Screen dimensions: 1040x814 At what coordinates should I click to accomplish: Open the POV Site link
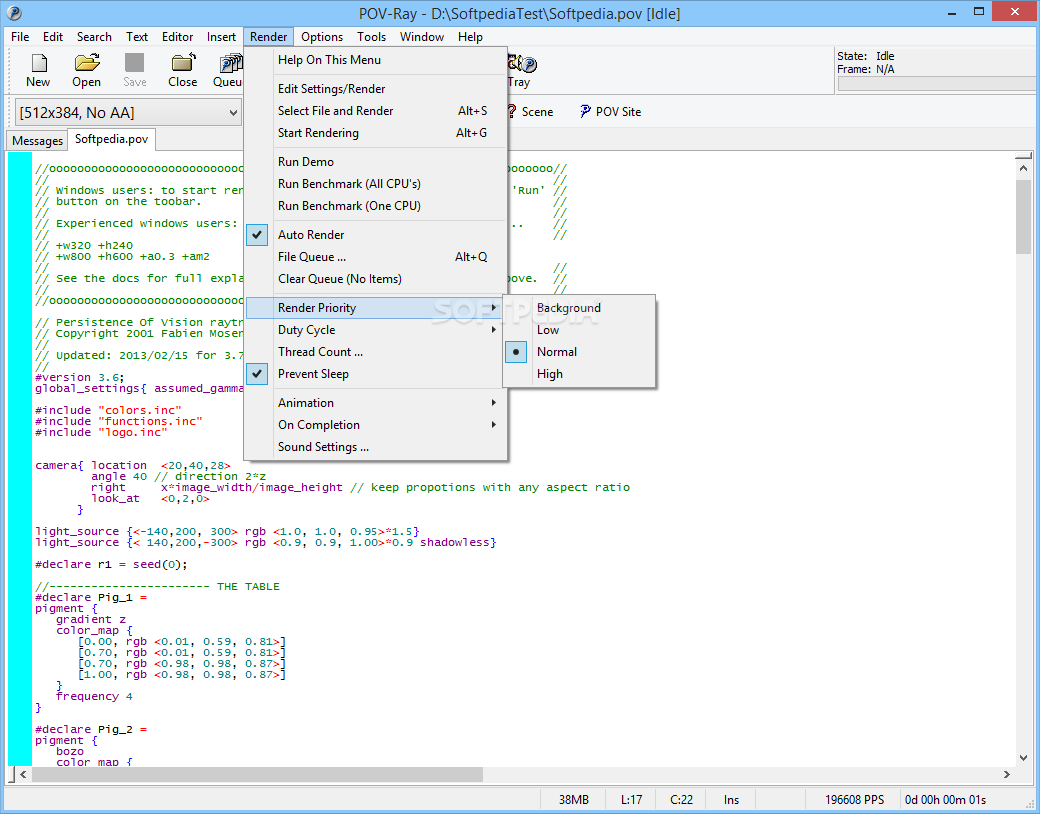tap(610, 111)
